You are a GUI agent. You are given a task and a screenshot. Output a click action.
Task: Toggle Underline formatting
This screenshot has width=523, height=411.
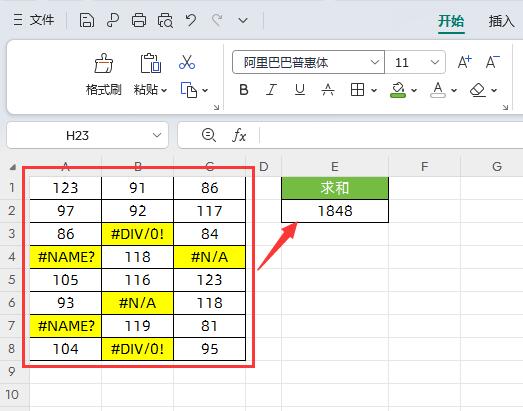pos(300,90)
